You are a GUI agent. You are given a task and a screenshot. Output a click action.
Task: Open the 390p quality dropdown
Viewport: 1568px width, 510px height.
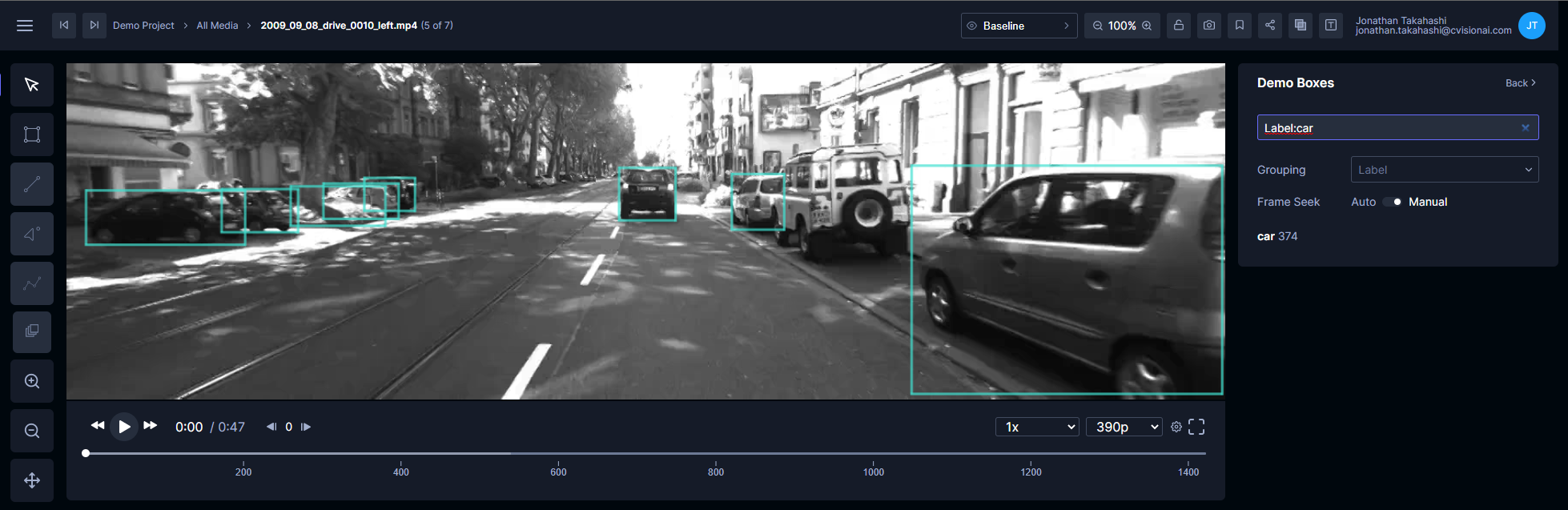1124,427
